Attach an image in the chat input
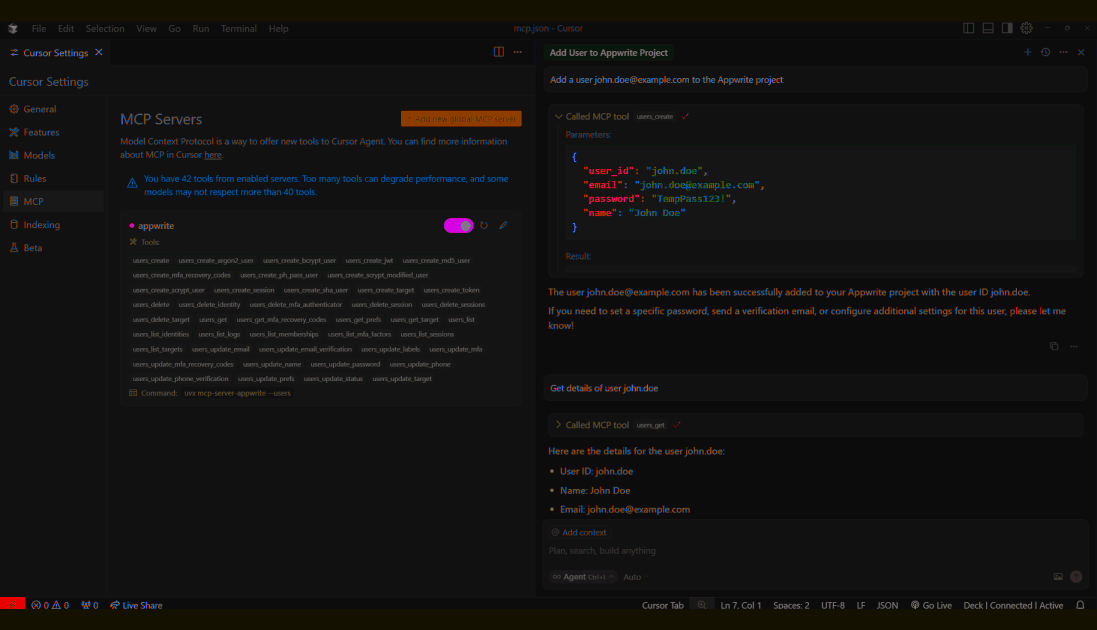This screenshot has width=1097, height=630. [x=1058, y=576]
